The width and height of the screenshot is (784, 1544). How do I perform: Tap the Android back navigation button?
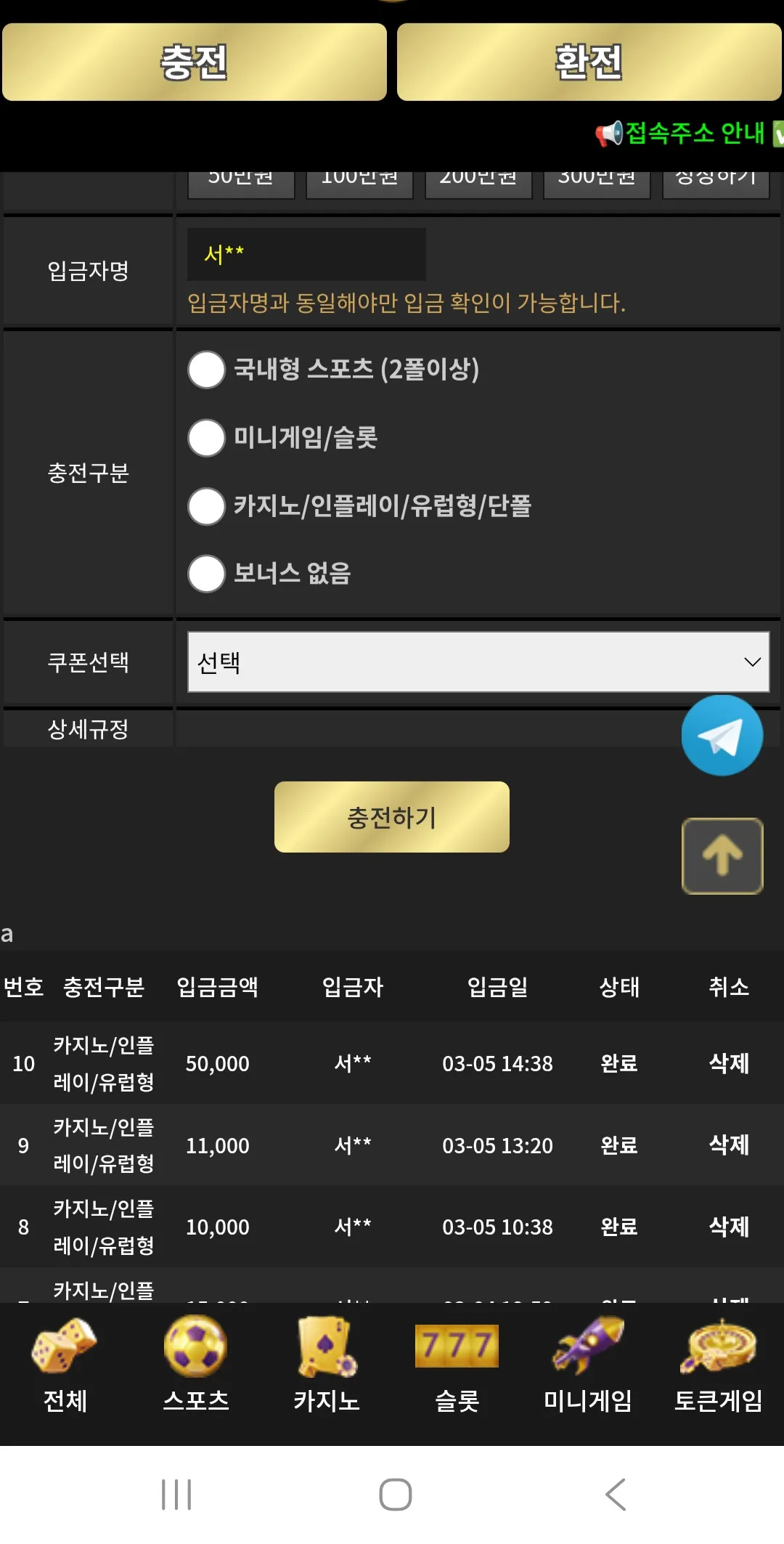(x=616, y=1495)
